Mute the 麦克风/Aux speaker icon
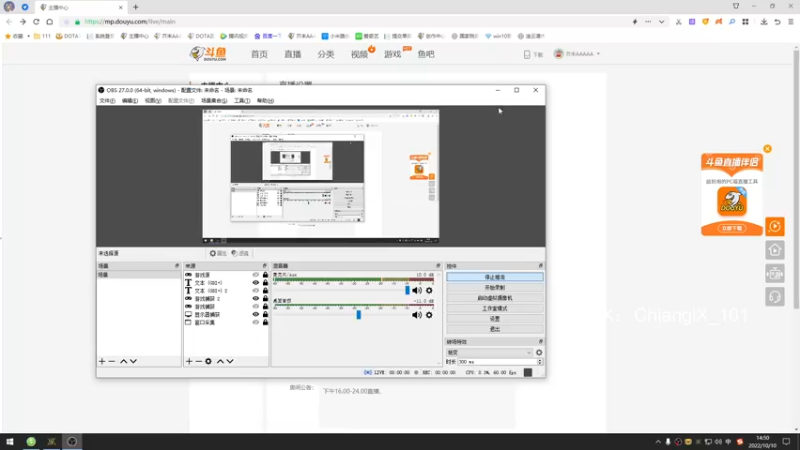 pos(417,290)
